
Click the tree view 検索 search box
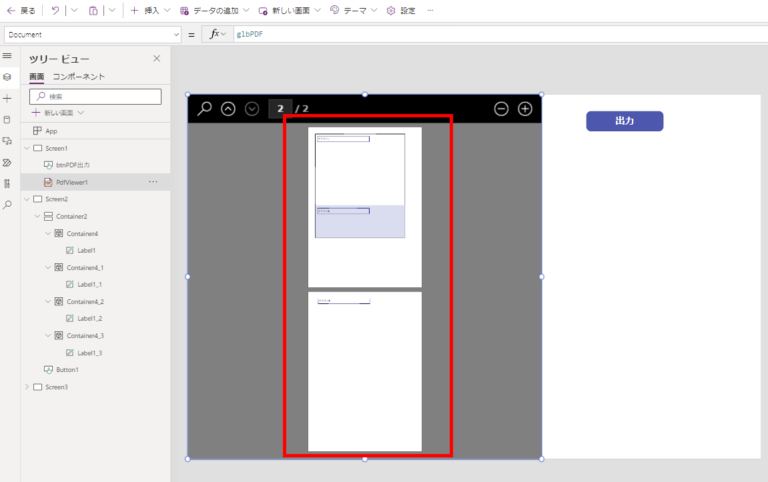[95, 96]
